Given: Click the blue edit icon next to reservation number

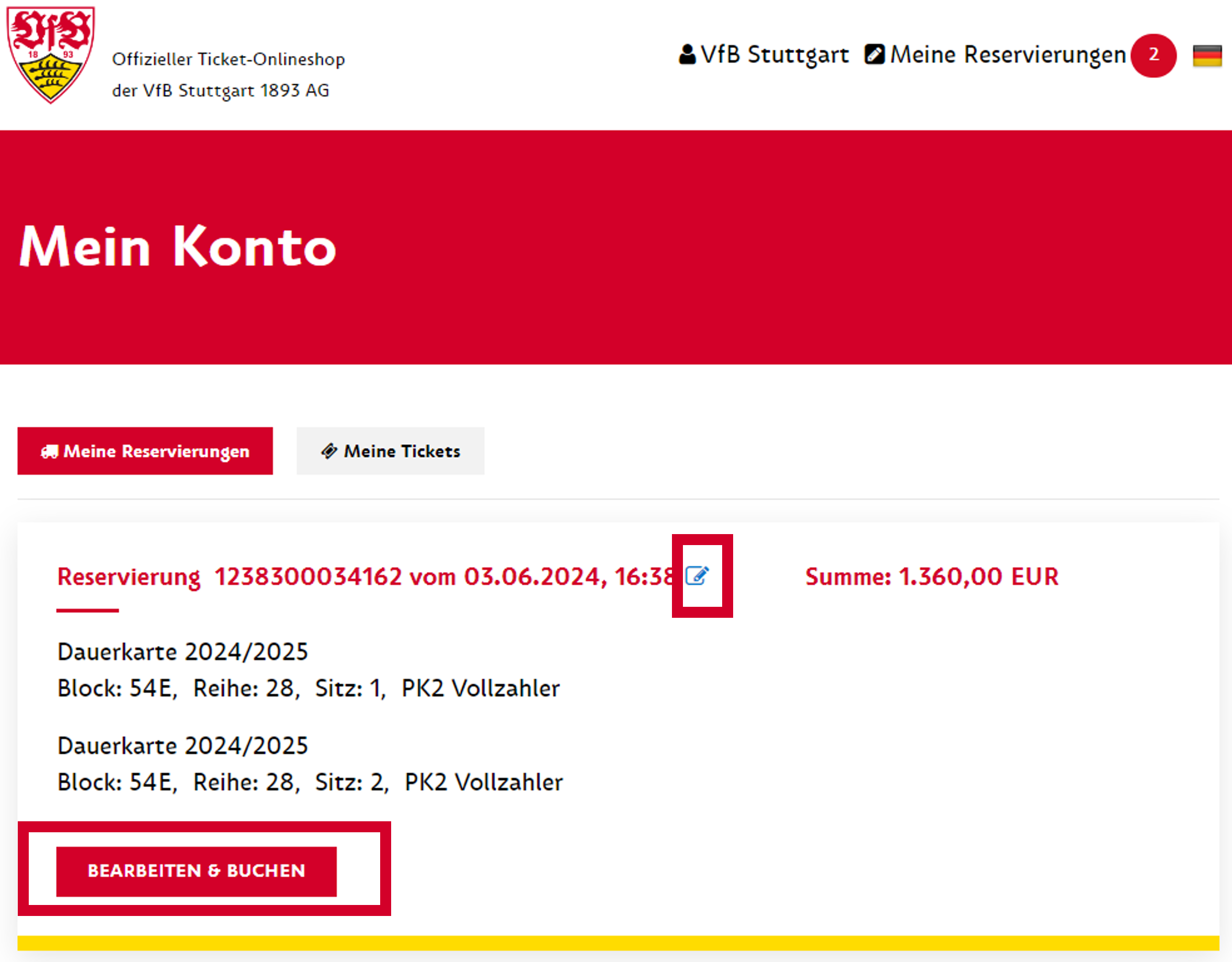Looking at the screenshot, I should pyautogui.click(x=697, y=576).
